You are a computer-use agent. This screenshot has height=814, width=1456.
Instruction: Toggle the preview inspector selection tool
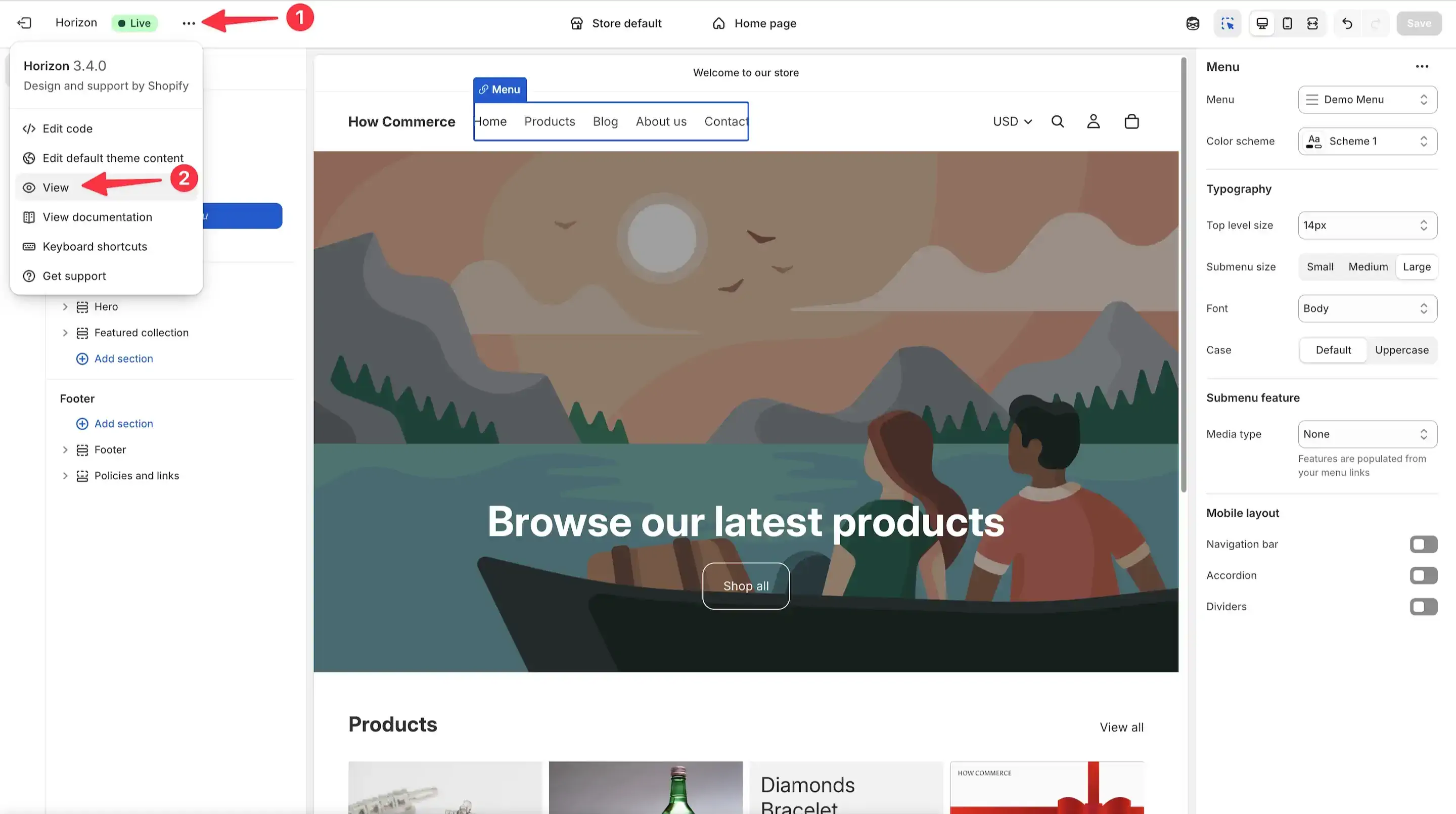click(1227, 23)
